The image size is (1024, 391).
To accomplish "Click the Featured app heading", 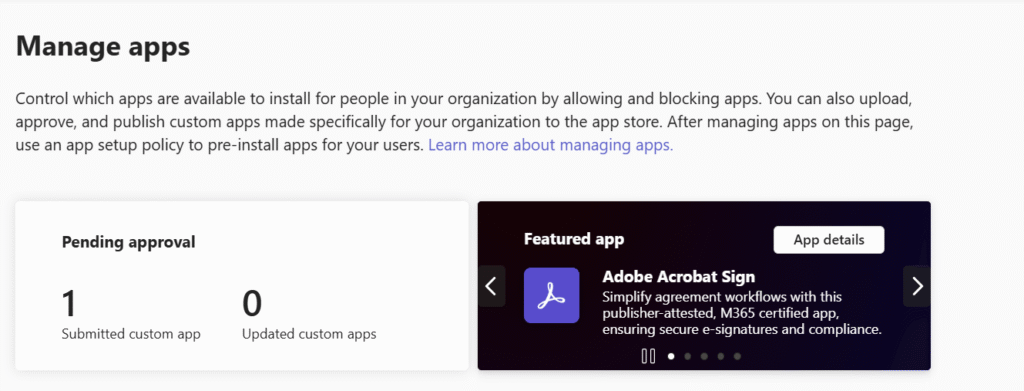I will coord(574,240).
